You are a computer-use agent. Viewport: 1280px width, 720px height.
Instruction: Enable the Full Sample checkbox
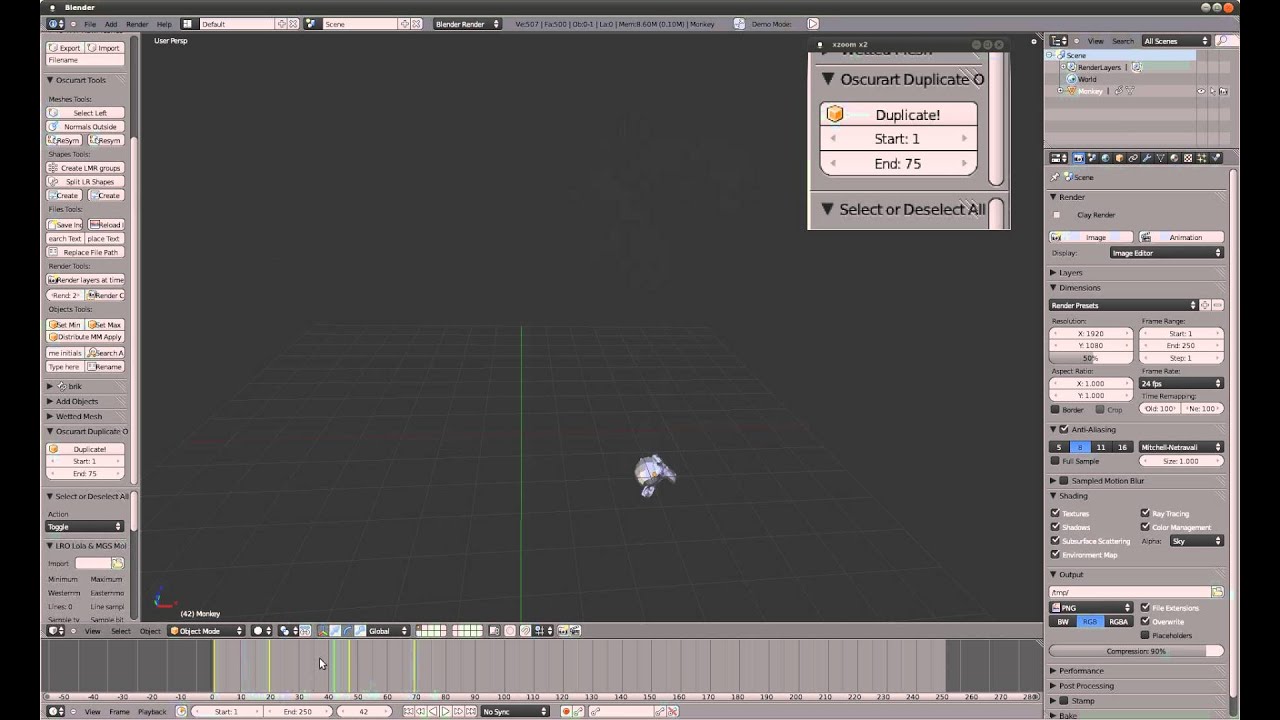[1055, 461]
